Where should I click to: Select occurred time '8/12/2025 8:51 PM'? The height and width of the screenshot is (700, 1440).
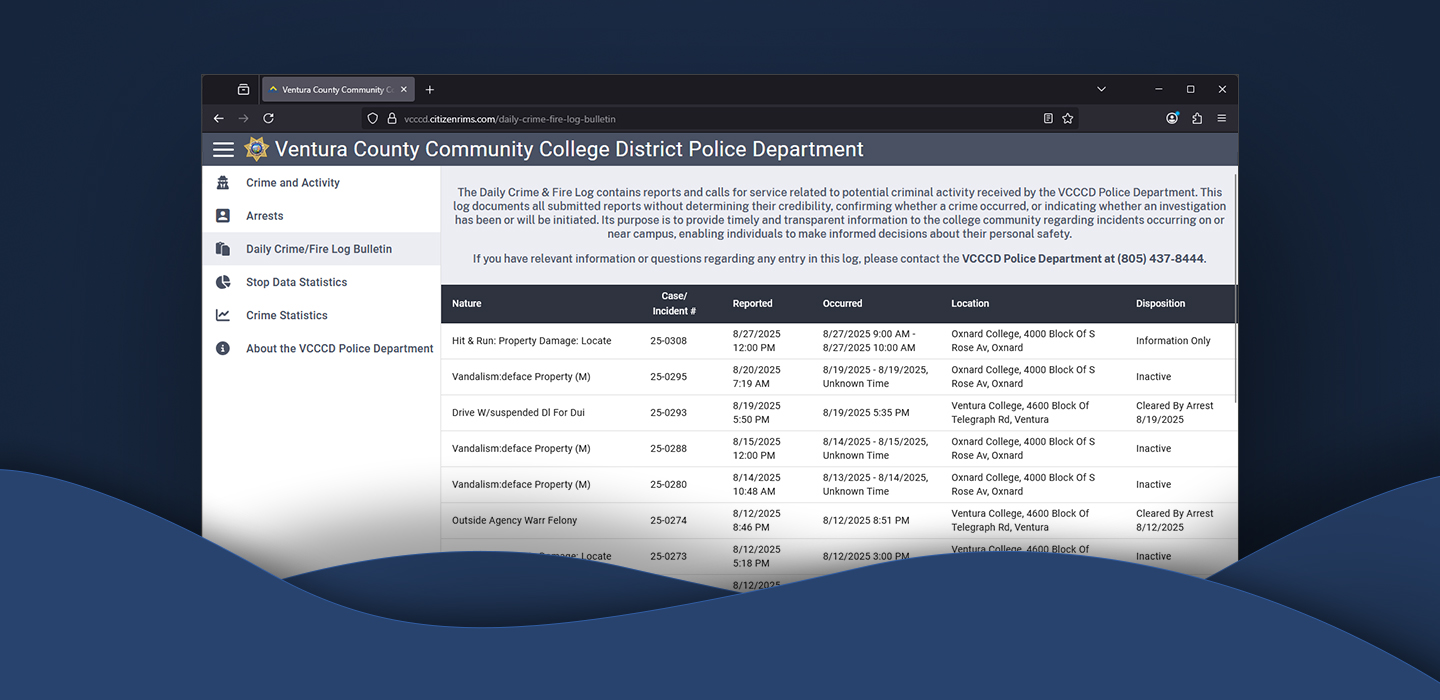(866, 521)
